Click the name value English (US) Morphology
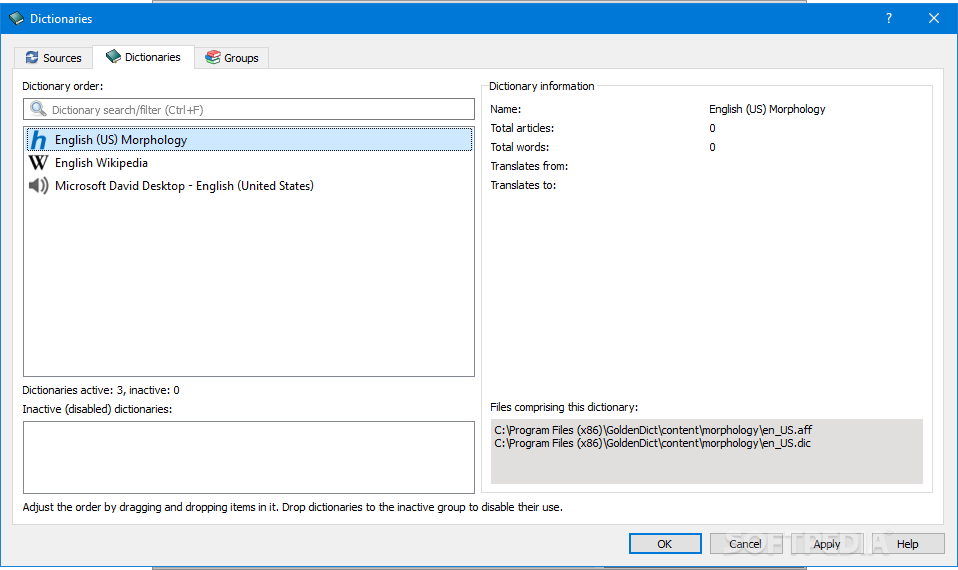Screen dimensions: 958x570 click(767, 109)
